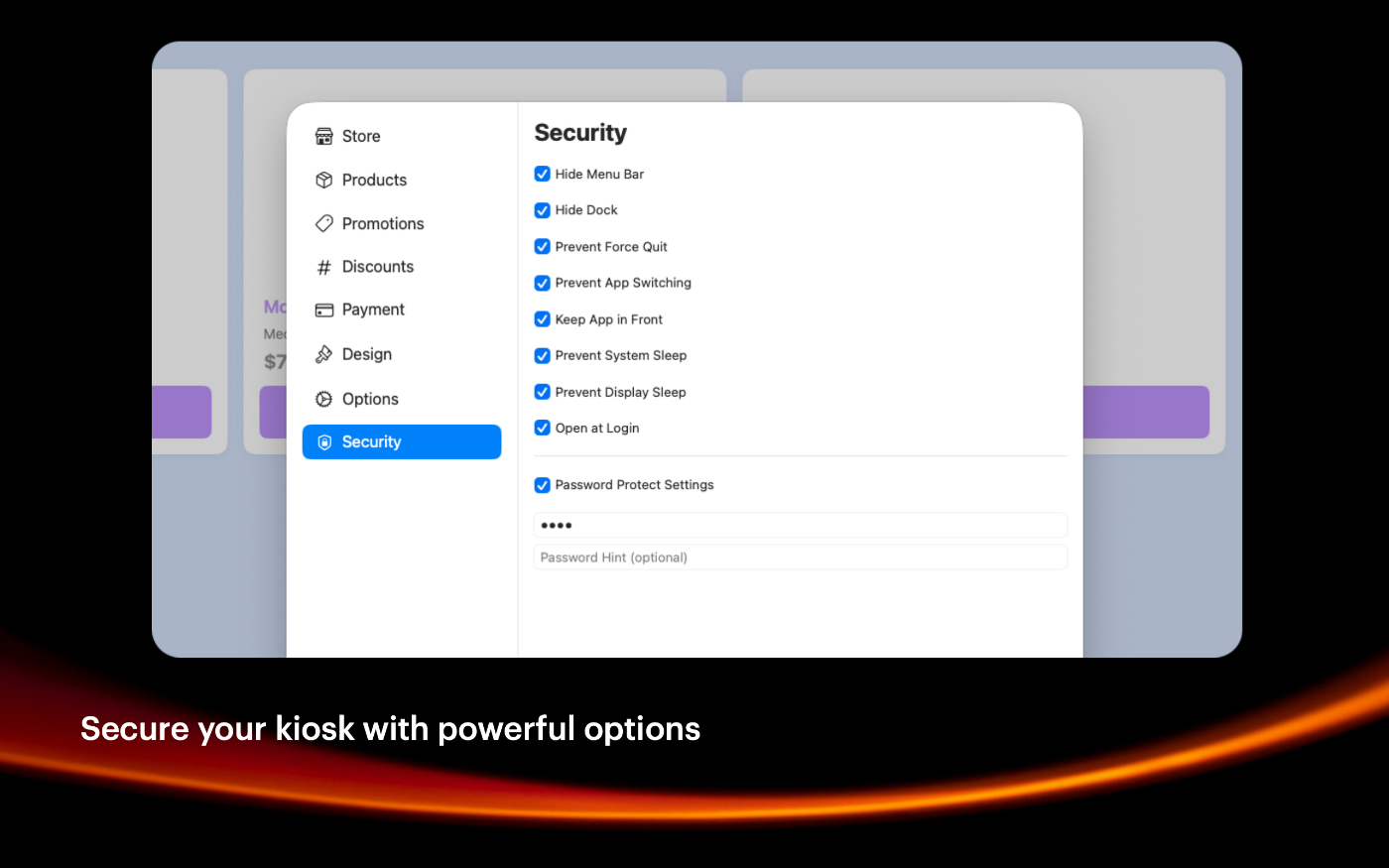Toggle Prevent Force Quit checkbox
1389x868 pixels.
click(543, 247)
